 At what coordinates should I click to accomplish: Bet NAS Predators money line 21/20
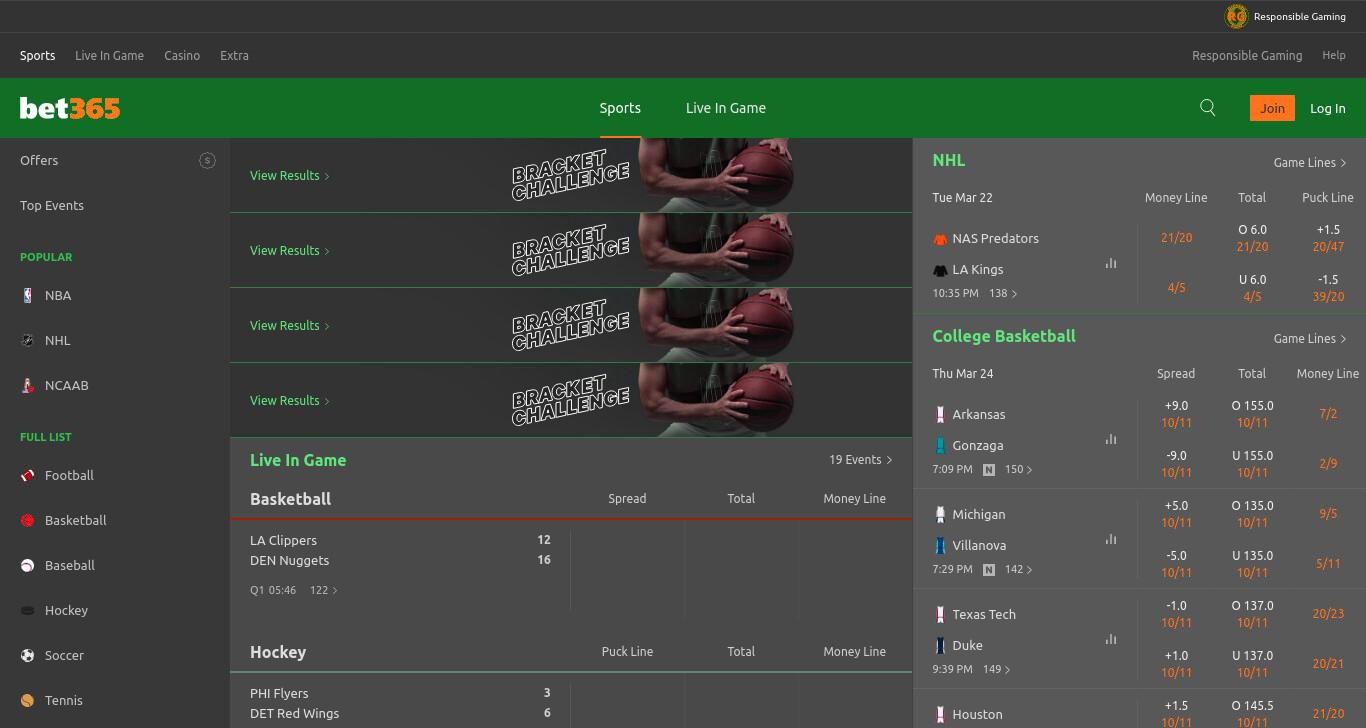click(1176, 238)
